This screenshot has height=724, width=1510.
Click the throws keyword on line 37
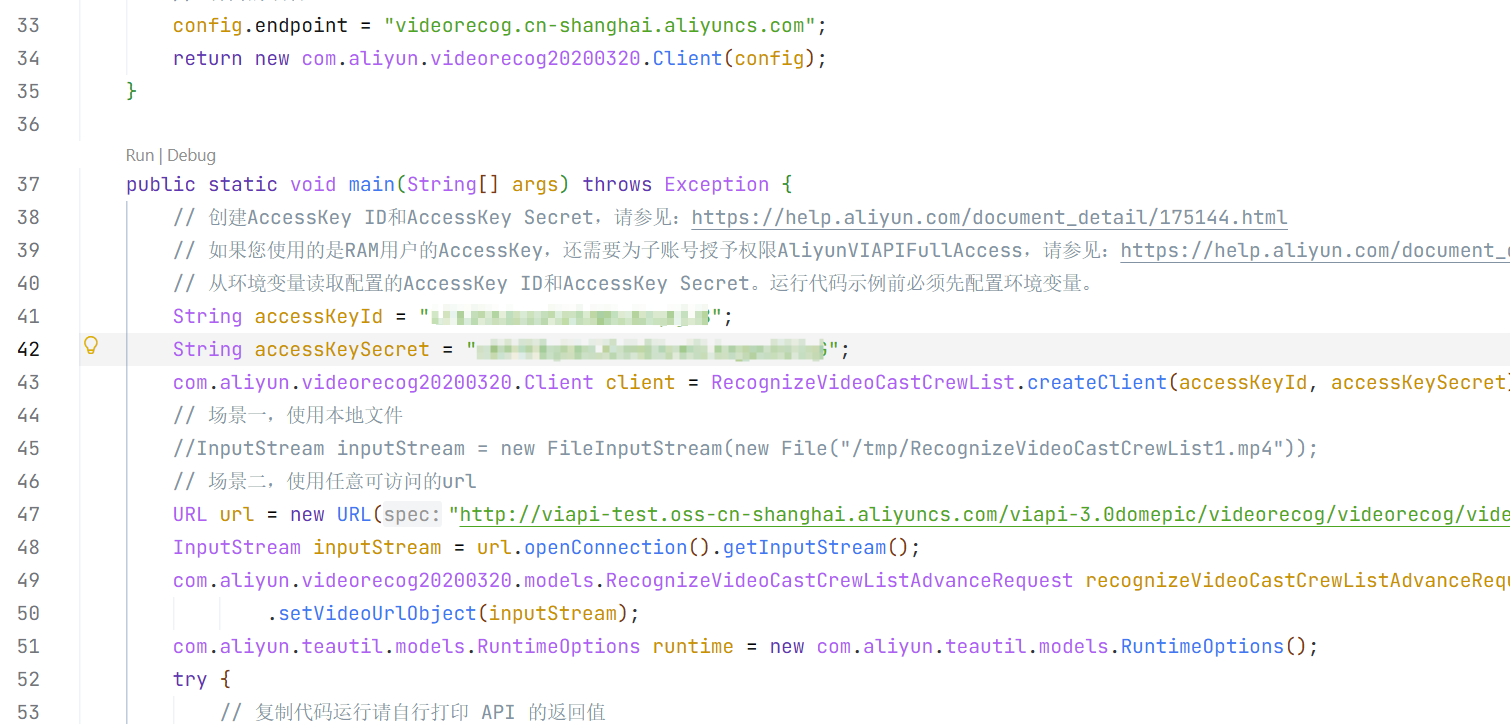click(617, 184)
